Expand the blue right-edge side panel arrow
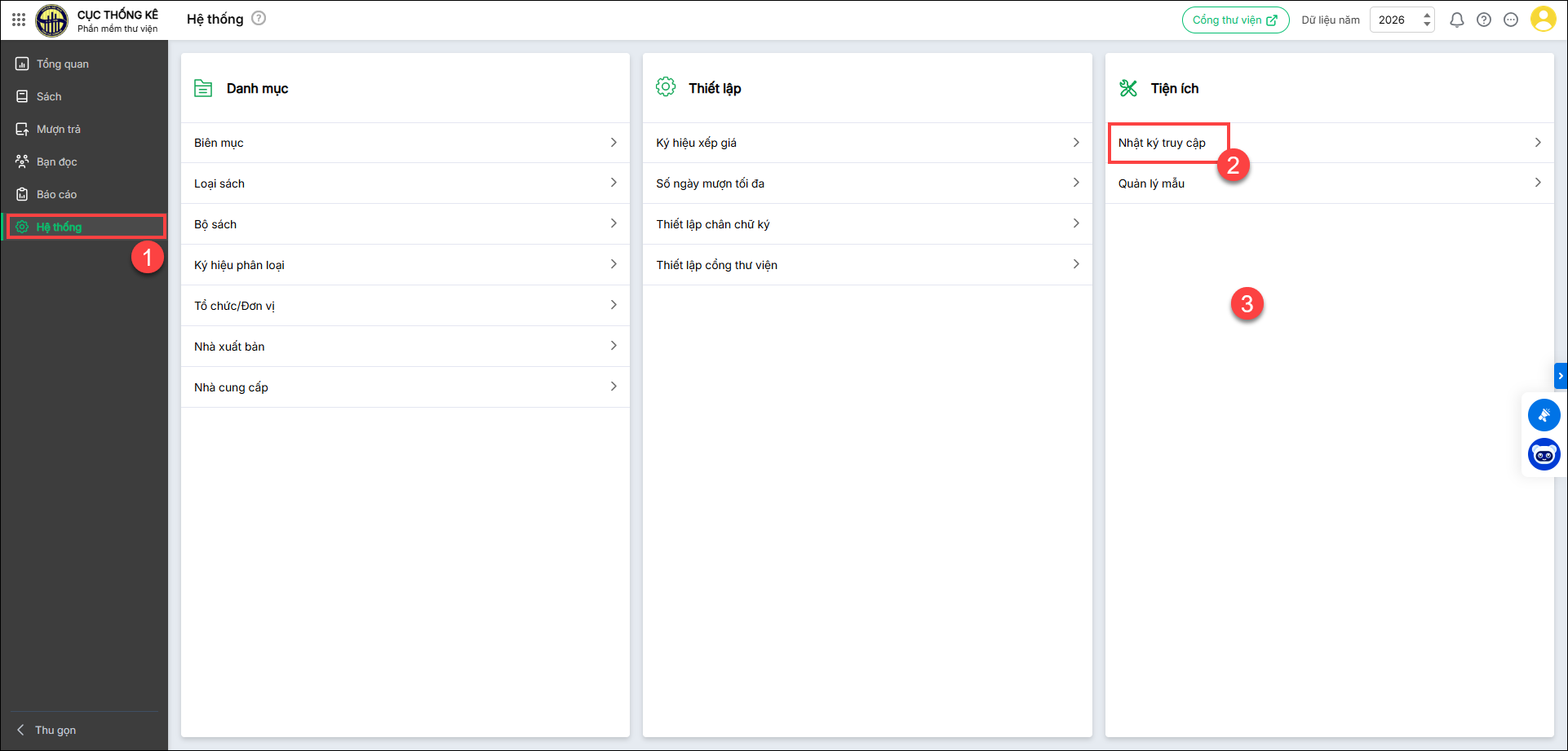 click(x=1561, y=376)
